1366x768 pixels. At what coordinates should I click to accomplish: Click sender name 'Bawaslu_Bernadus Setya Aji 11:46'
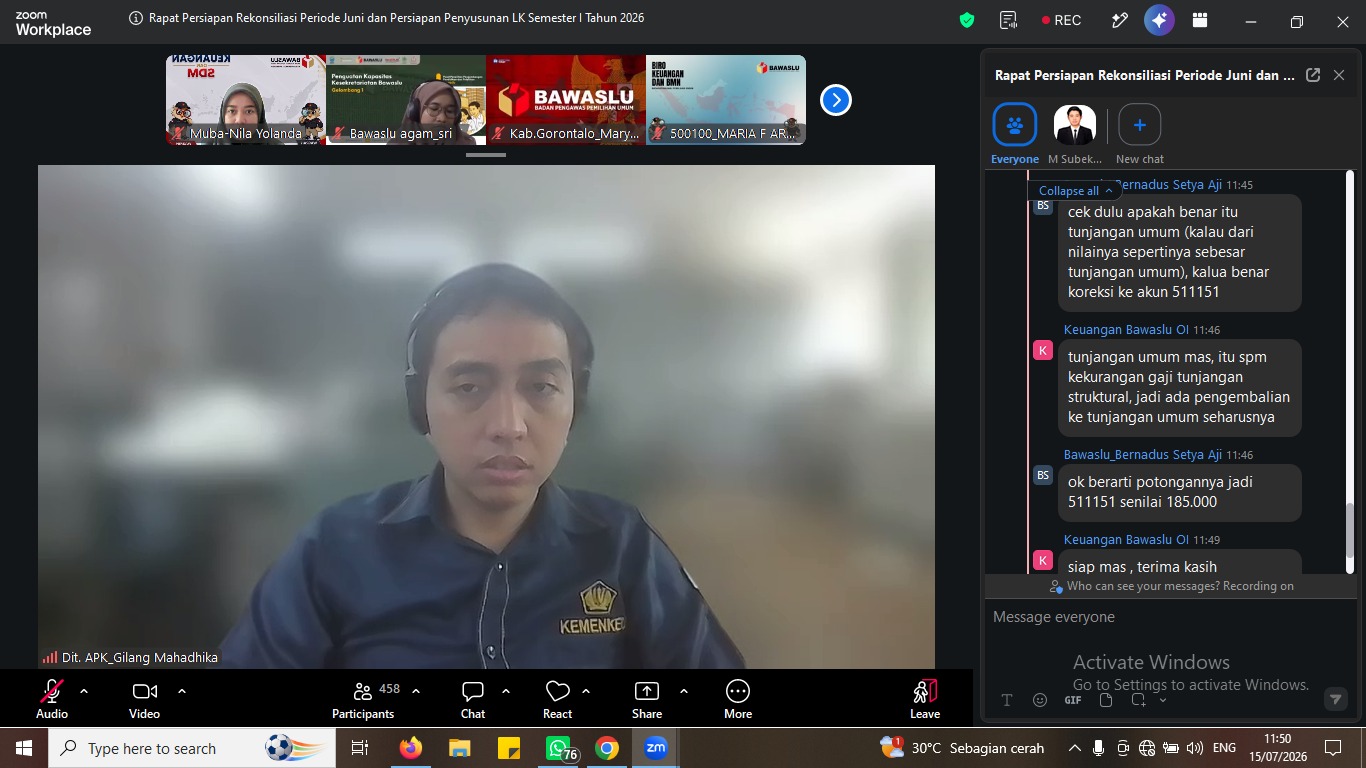[x=1158, y=454]
